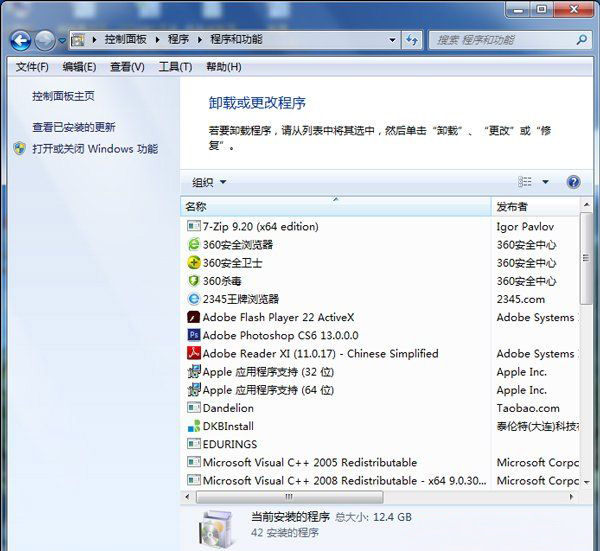Expand the 组织 dropdown menu
This screenshot has height=551, width=600.
click(x=209, y=182)
